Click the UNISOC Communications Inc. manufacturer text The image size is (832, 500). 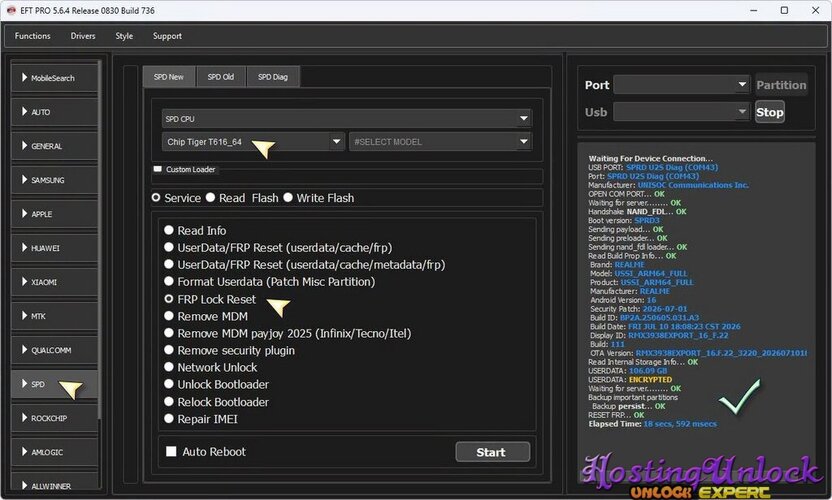pyautogui.click(x=693, y=185)
